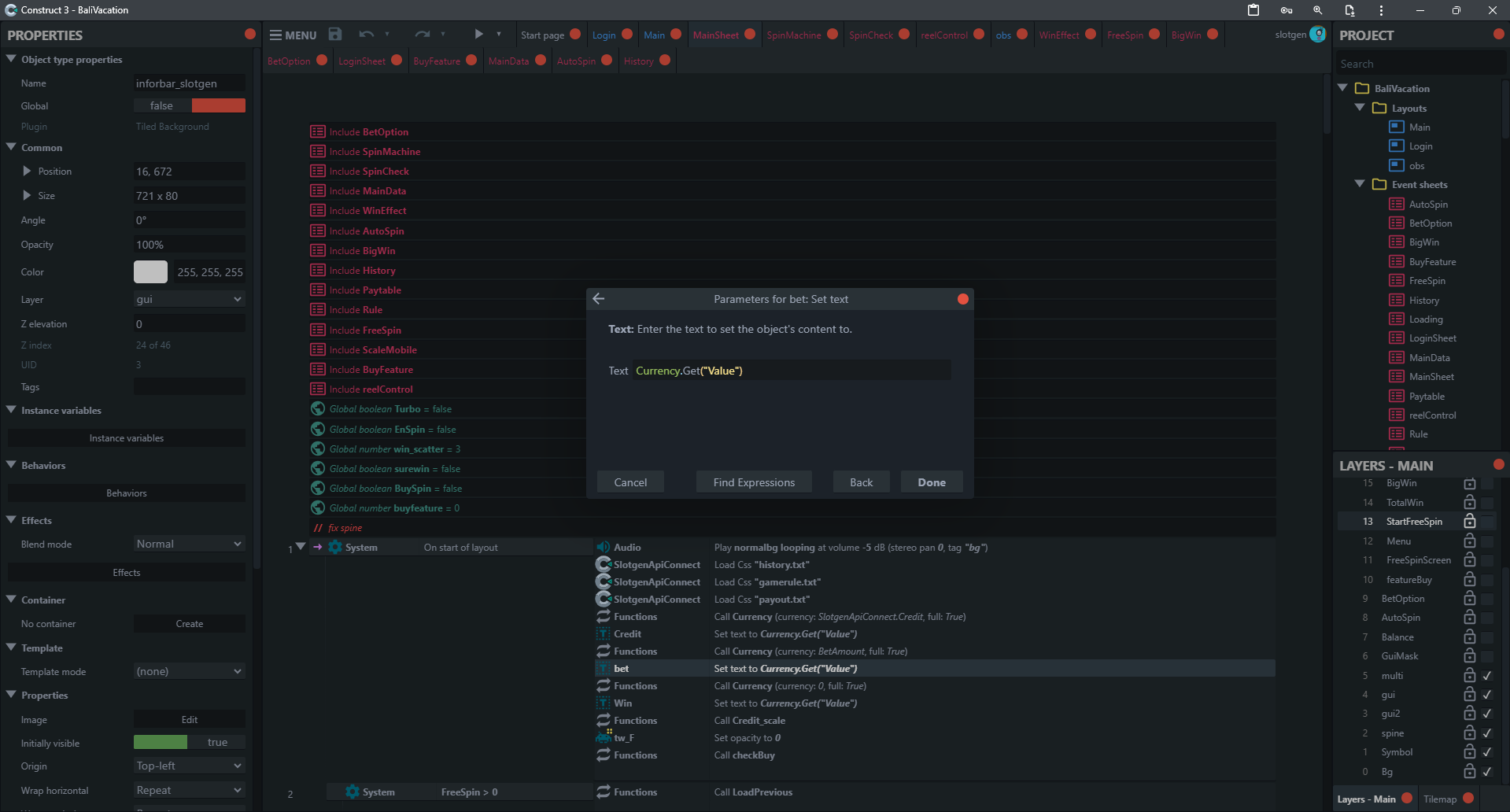Image resolution: width=1510 pixels, height=812 pixels.
Task: Click the three-dot menu in title bar
Action: pyautogui.click(x=1381, y=10)
